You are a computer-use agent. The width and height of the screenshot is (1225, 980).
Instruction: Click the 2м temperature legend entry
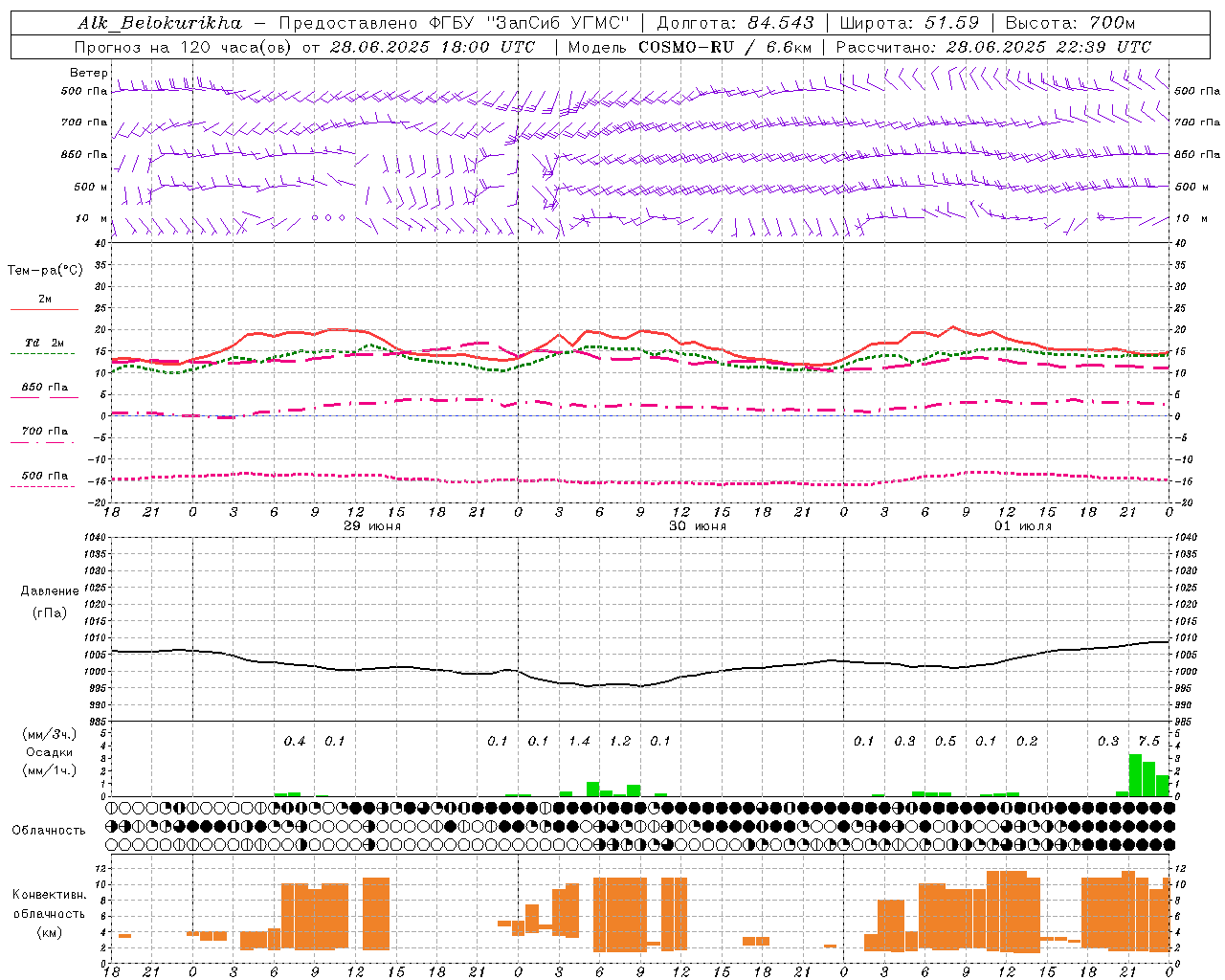coord(45,299)
